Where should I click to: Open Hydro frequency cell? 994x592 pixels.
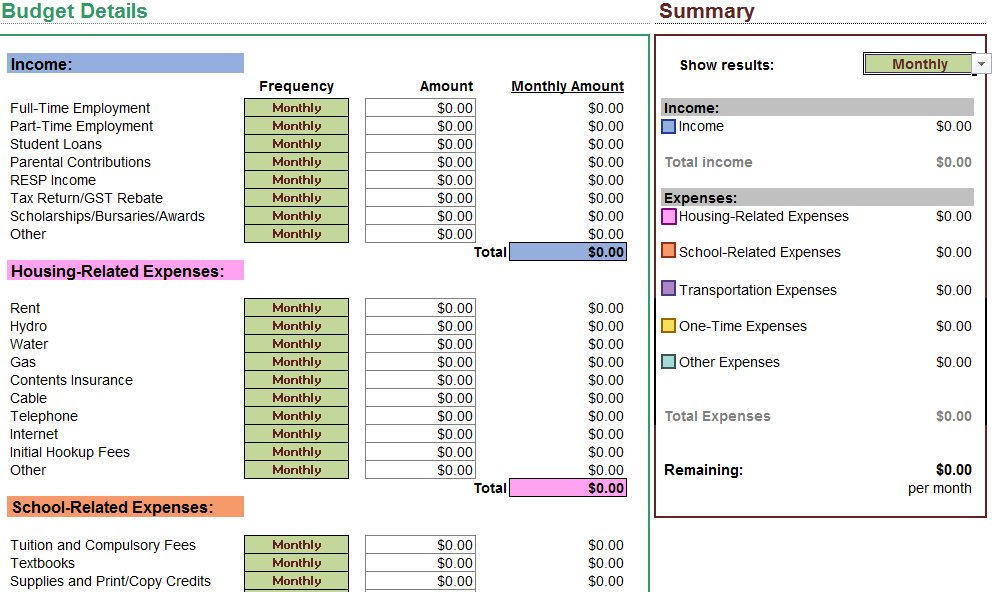(x=297, y=326)
